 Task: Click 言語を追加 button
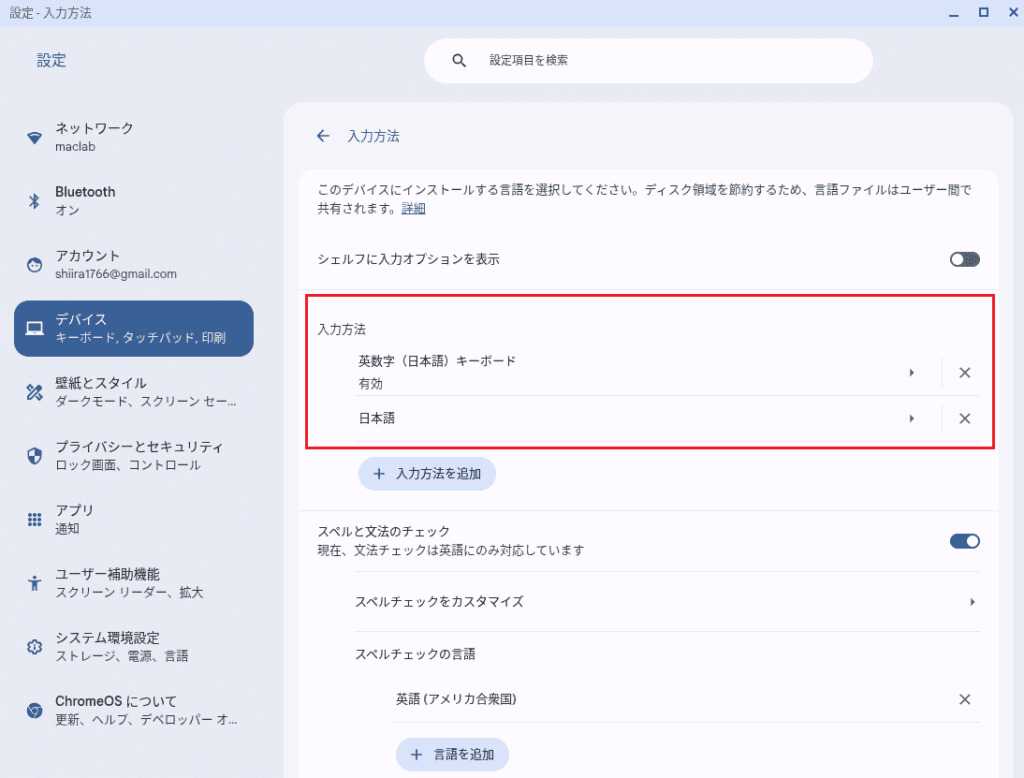[452, 754]
